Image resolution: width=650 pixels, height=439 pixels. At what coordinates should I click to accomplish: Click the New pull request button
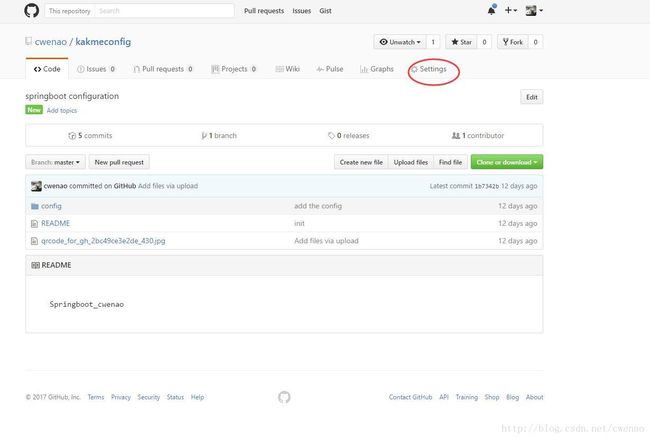click(119, 162)
